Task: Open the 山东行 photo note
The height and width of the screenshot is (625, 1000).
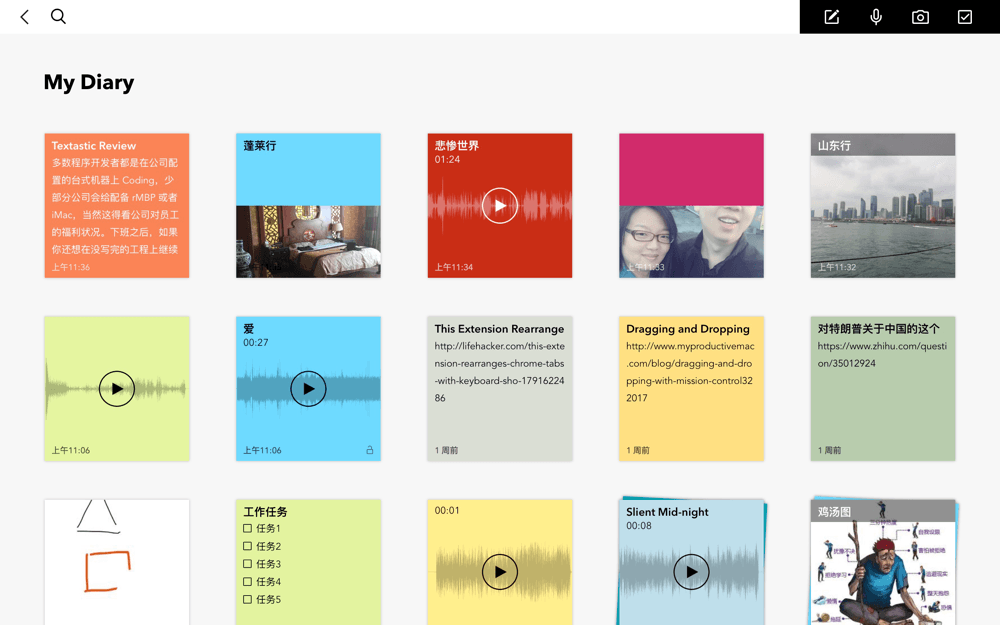Action: (883, 206)
